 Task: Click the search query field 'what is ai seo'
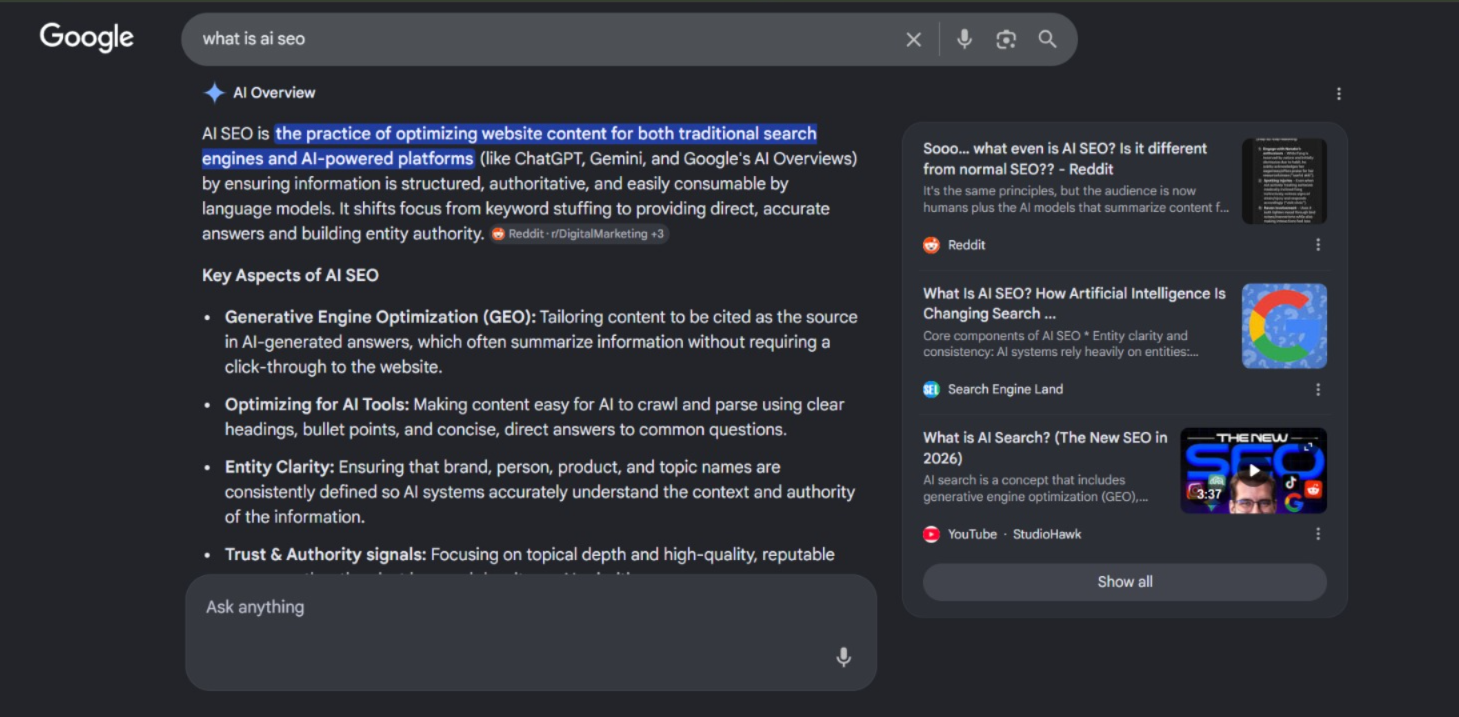[x=540, y=39]
